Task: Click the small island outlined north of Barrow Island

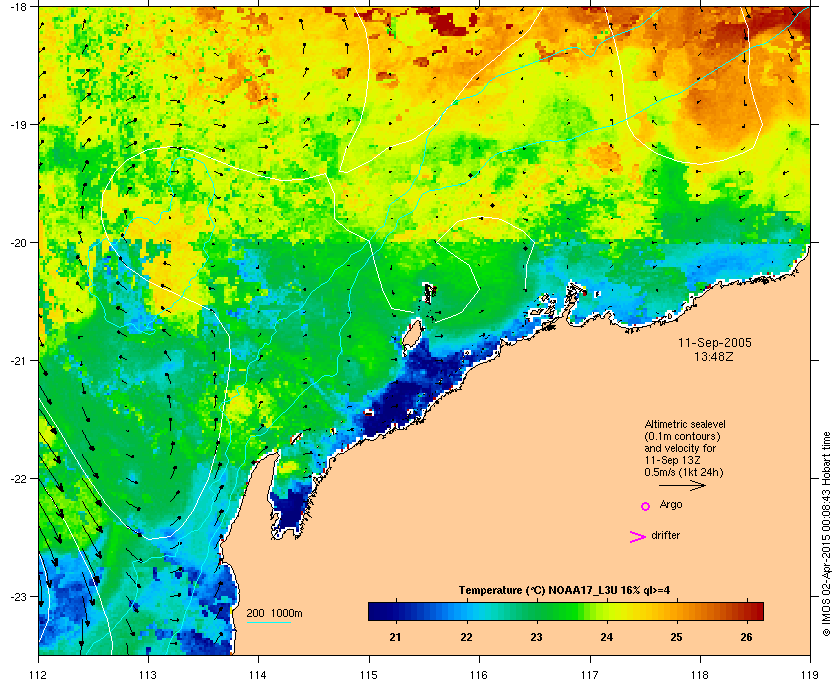Action: 429,293
